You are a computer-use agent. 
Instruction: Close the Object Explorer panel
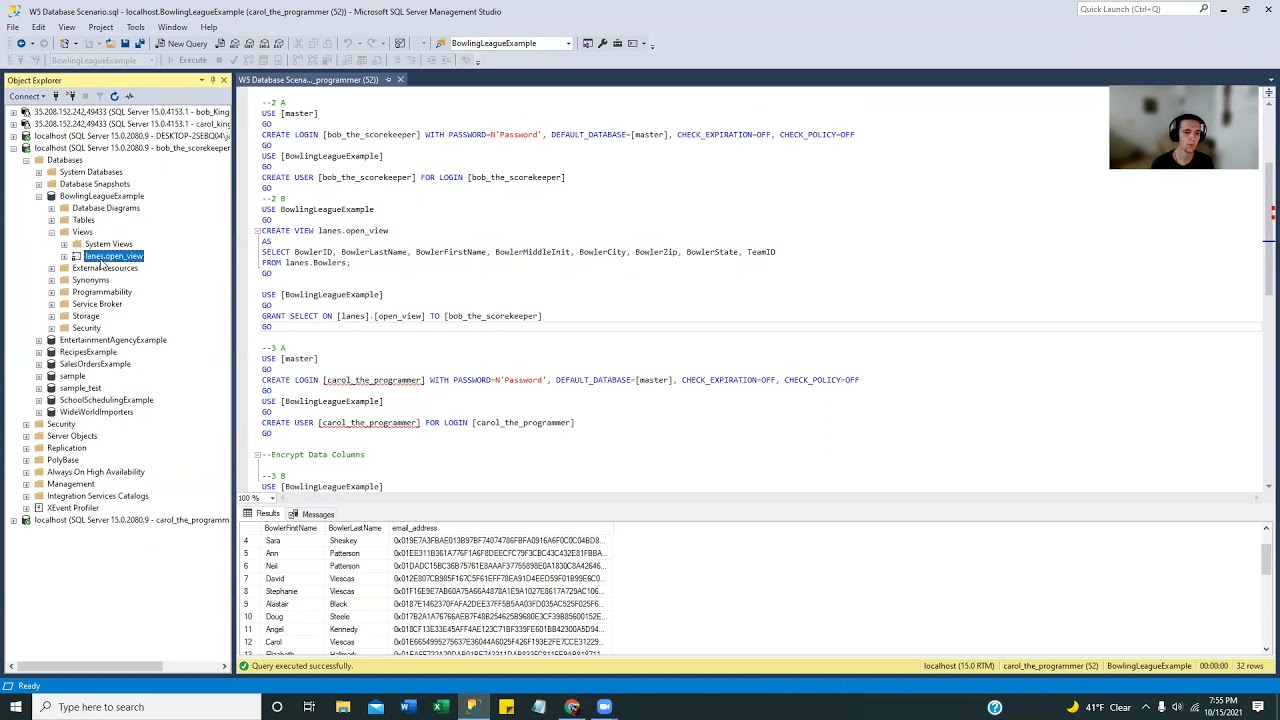(x=224, y=80)
